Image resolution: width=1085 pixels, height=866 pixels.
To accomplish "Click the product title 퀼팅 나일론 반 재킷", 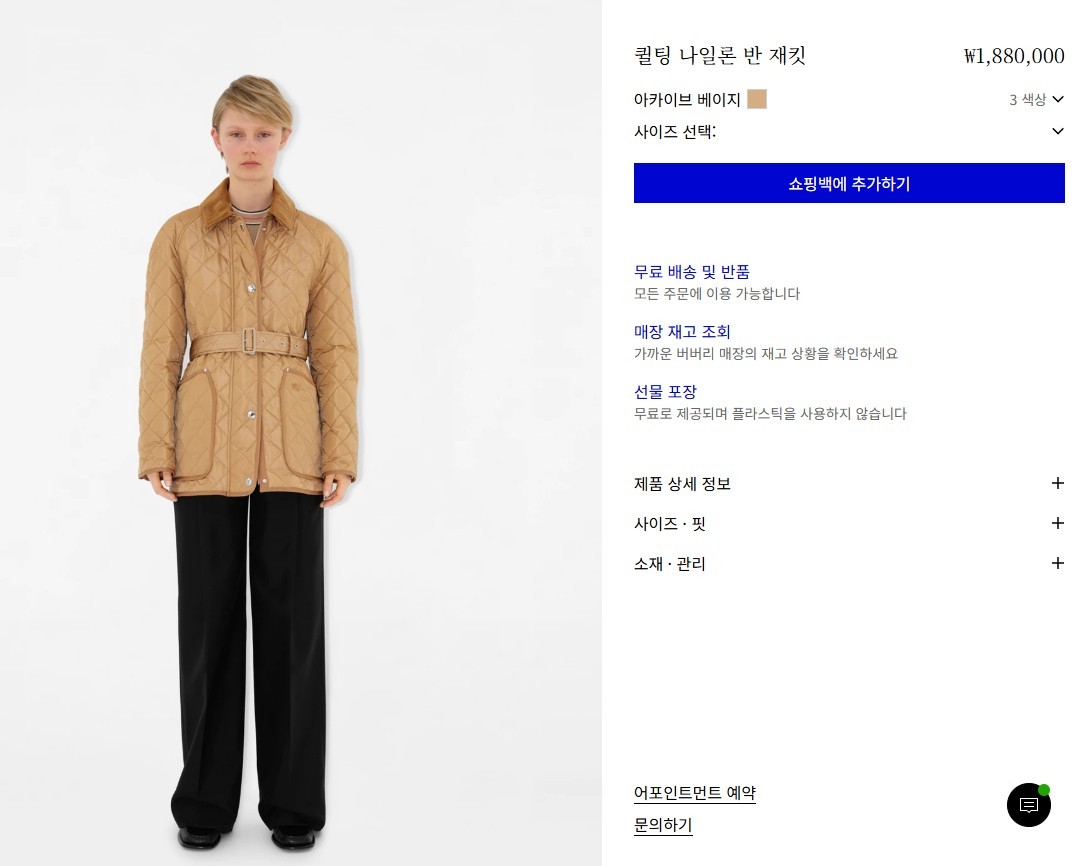I will click(720, 55).
